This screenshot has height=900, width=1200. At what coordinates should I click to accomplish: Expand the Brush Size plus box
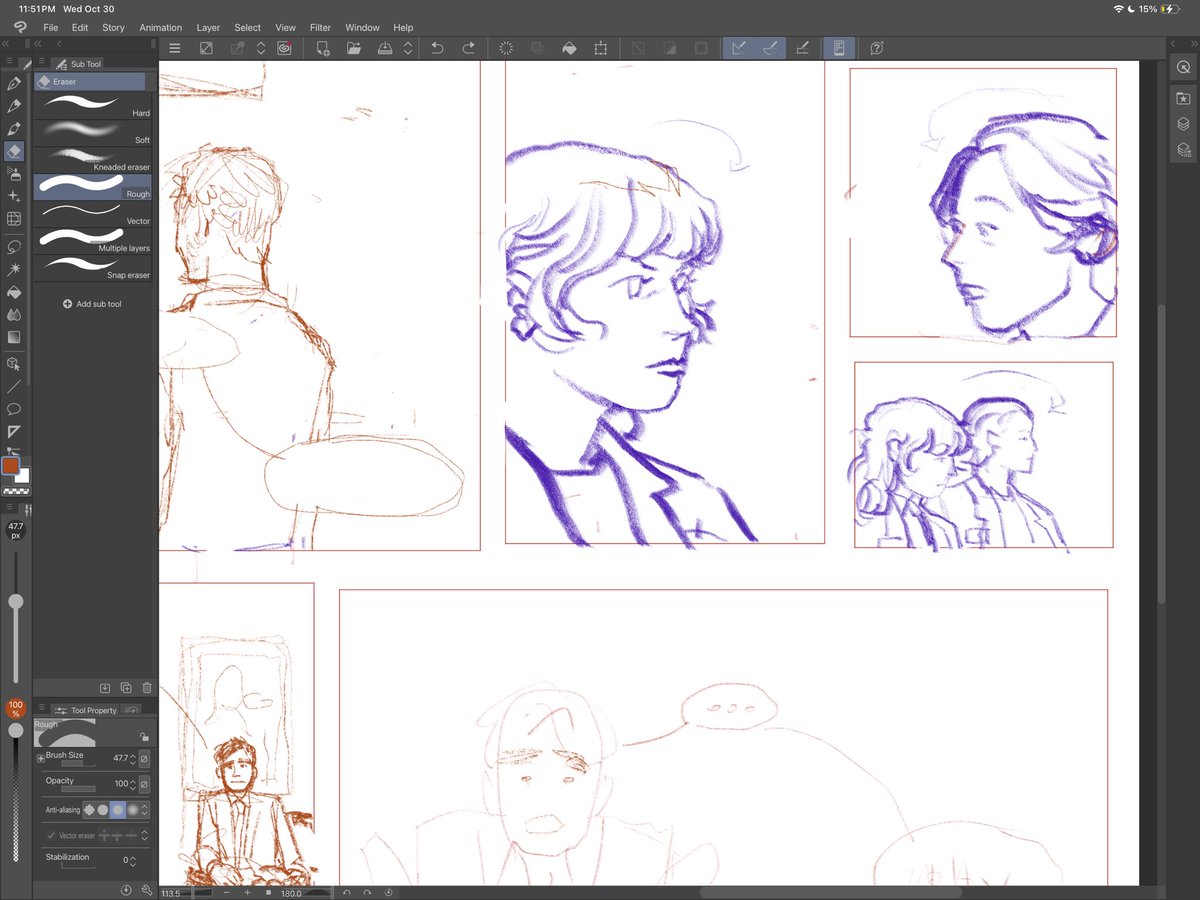click(x=40, y=759)
